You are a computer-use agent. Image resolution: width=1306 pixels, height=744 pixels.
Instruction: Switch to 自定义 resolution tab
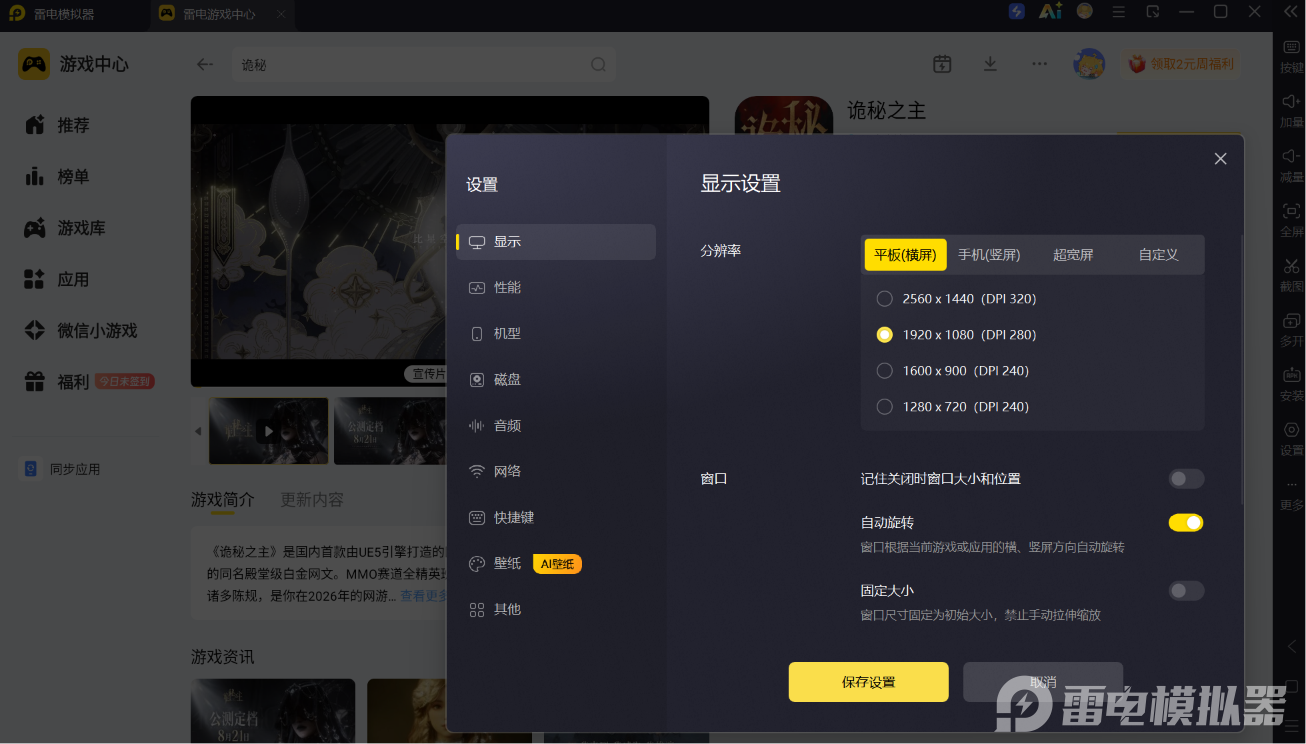(x=1158, y=255)
